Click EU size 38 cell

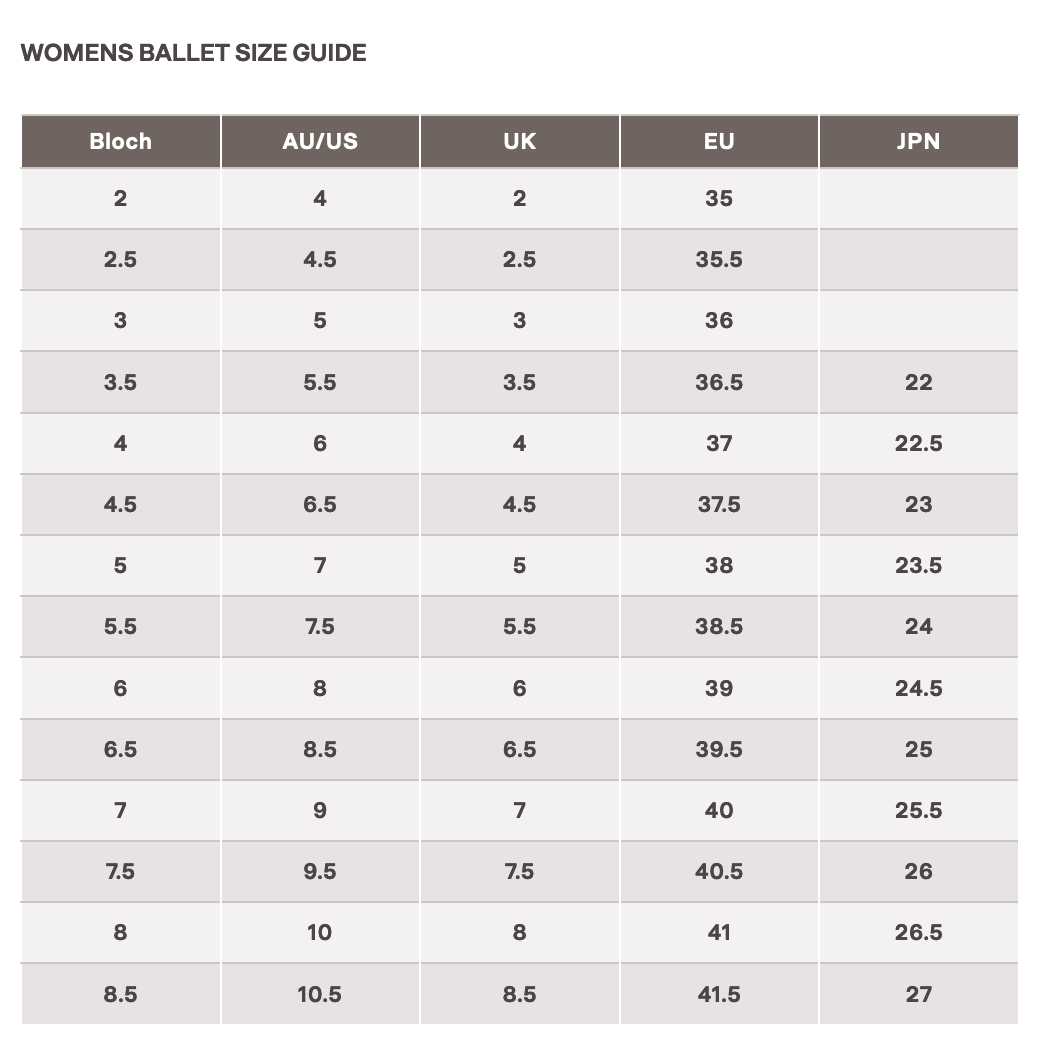pyautogui.click(x=719, y=565)
